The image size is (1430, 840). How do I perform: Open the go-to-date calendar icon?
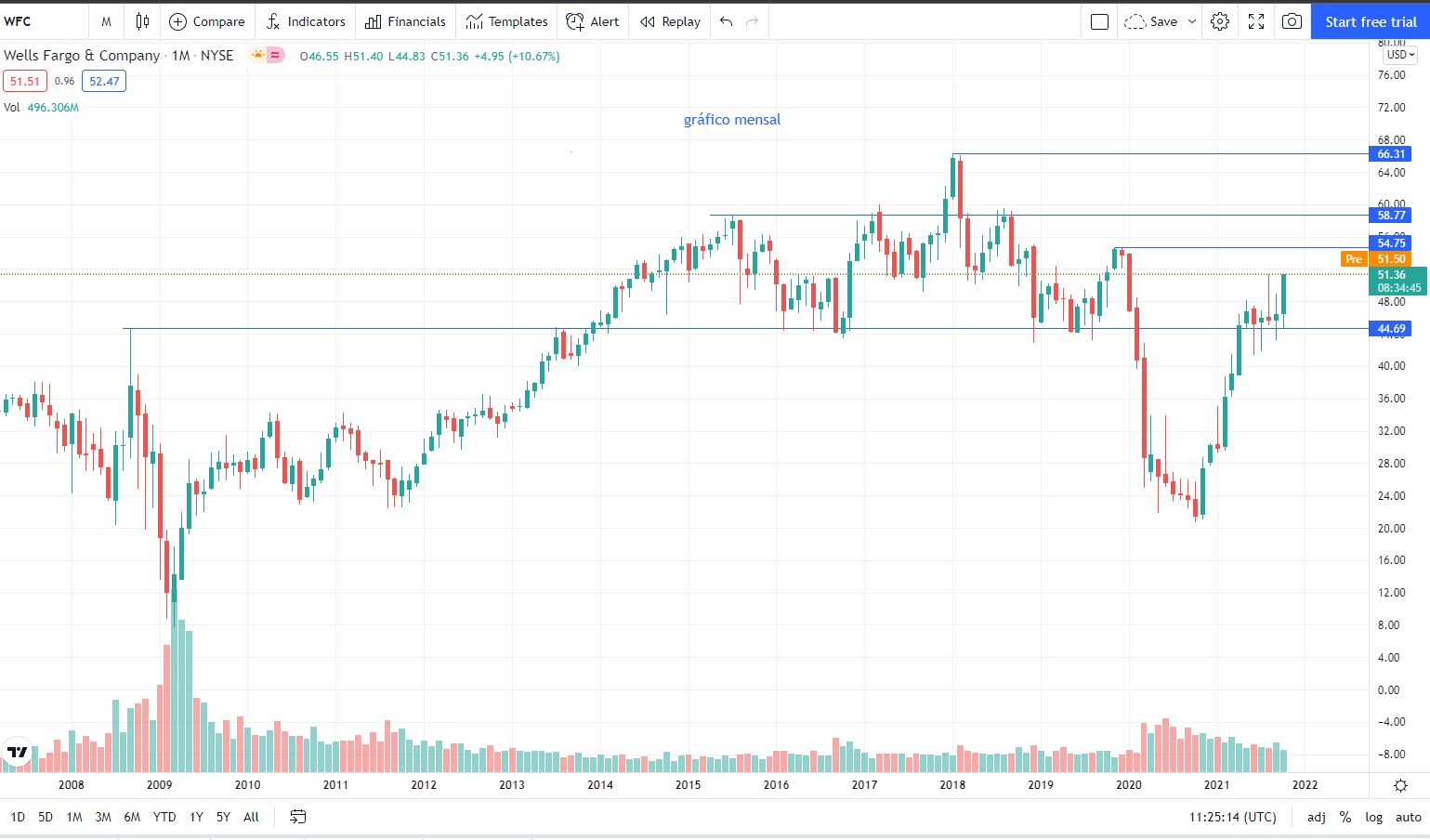coord(297,817)
